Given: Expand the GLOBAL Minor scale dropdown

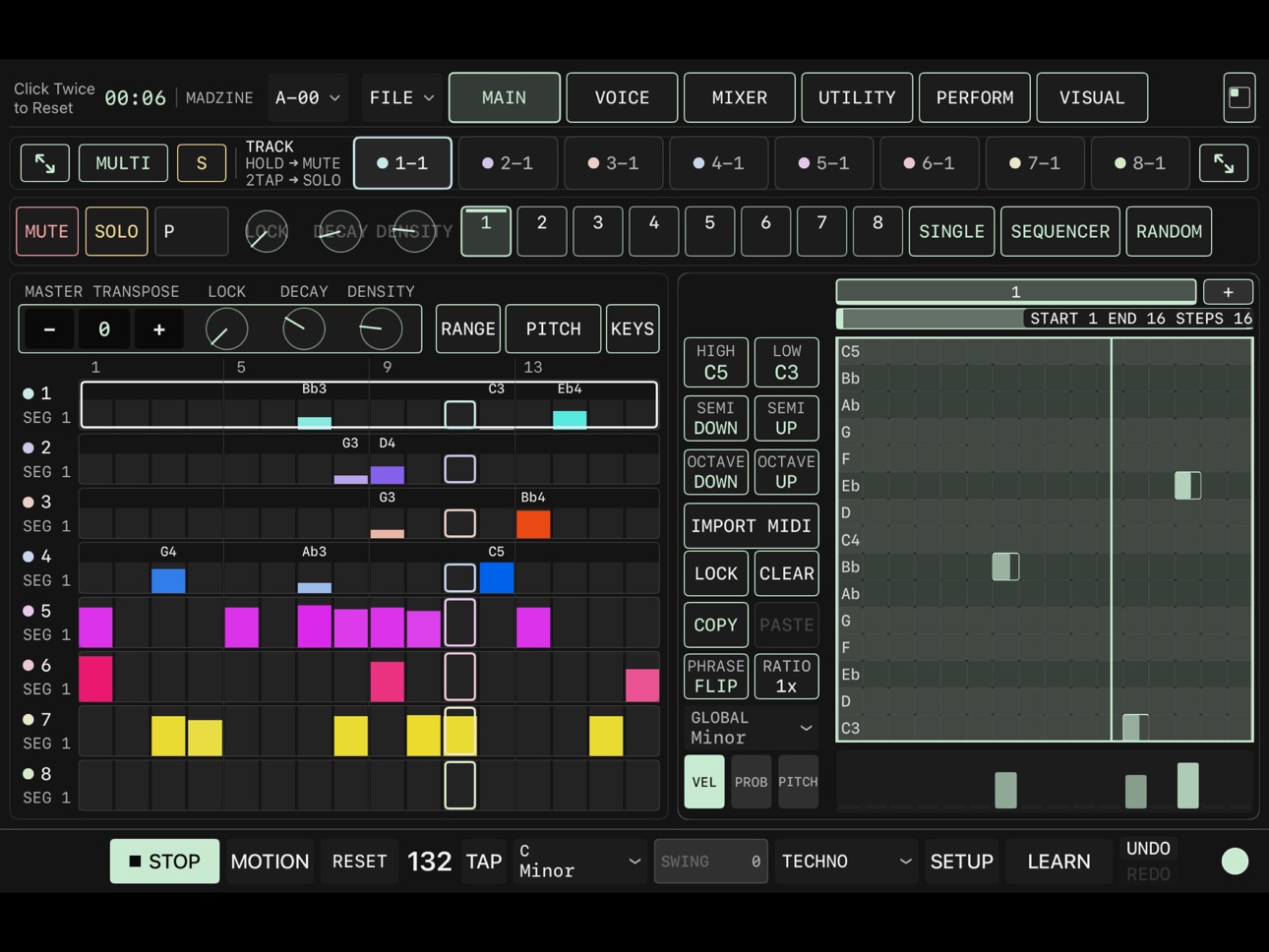Looking at the screenshot, I should [752, 728].
